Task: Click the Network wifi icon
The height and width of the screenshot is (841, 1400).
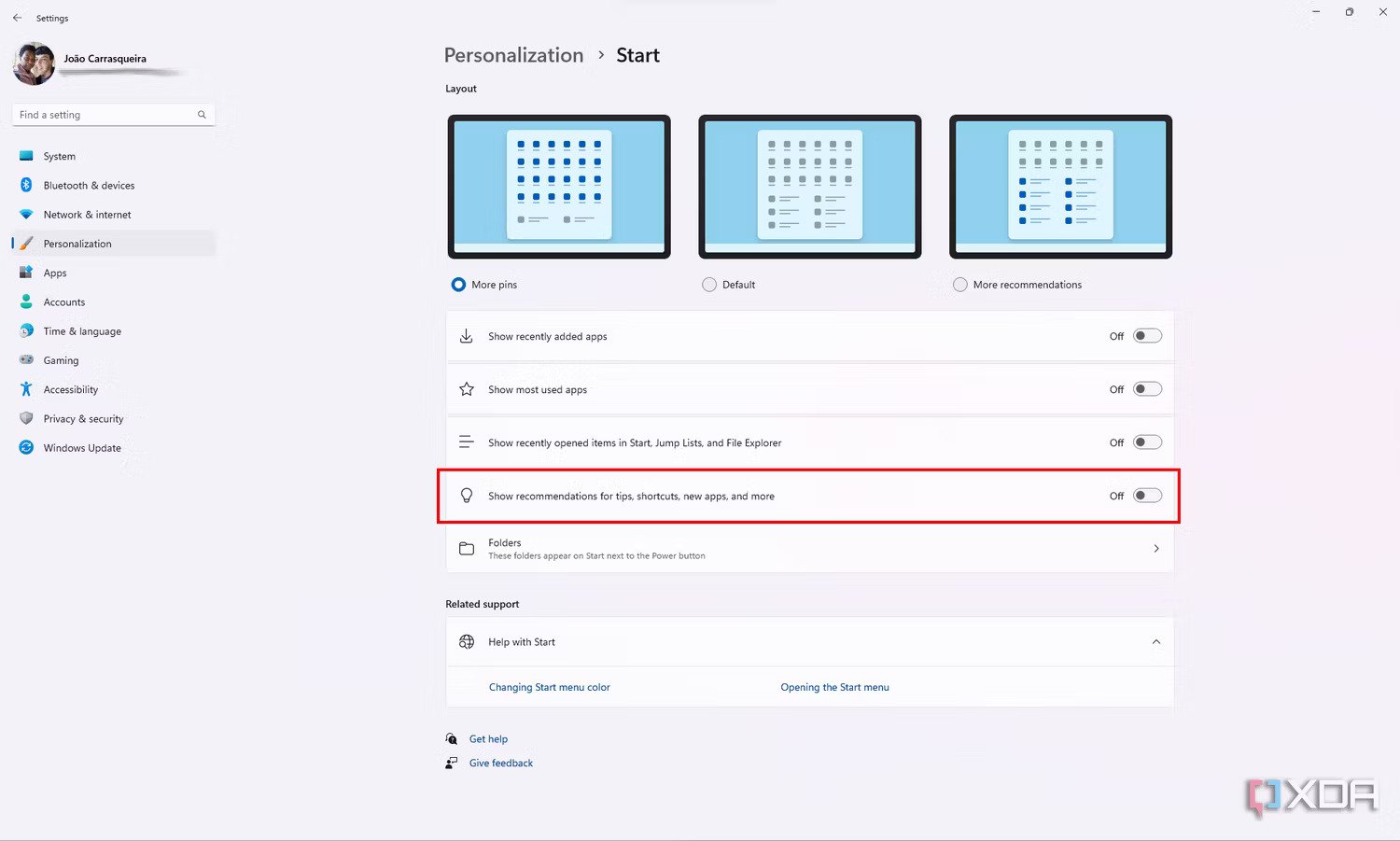Action: 26,215
